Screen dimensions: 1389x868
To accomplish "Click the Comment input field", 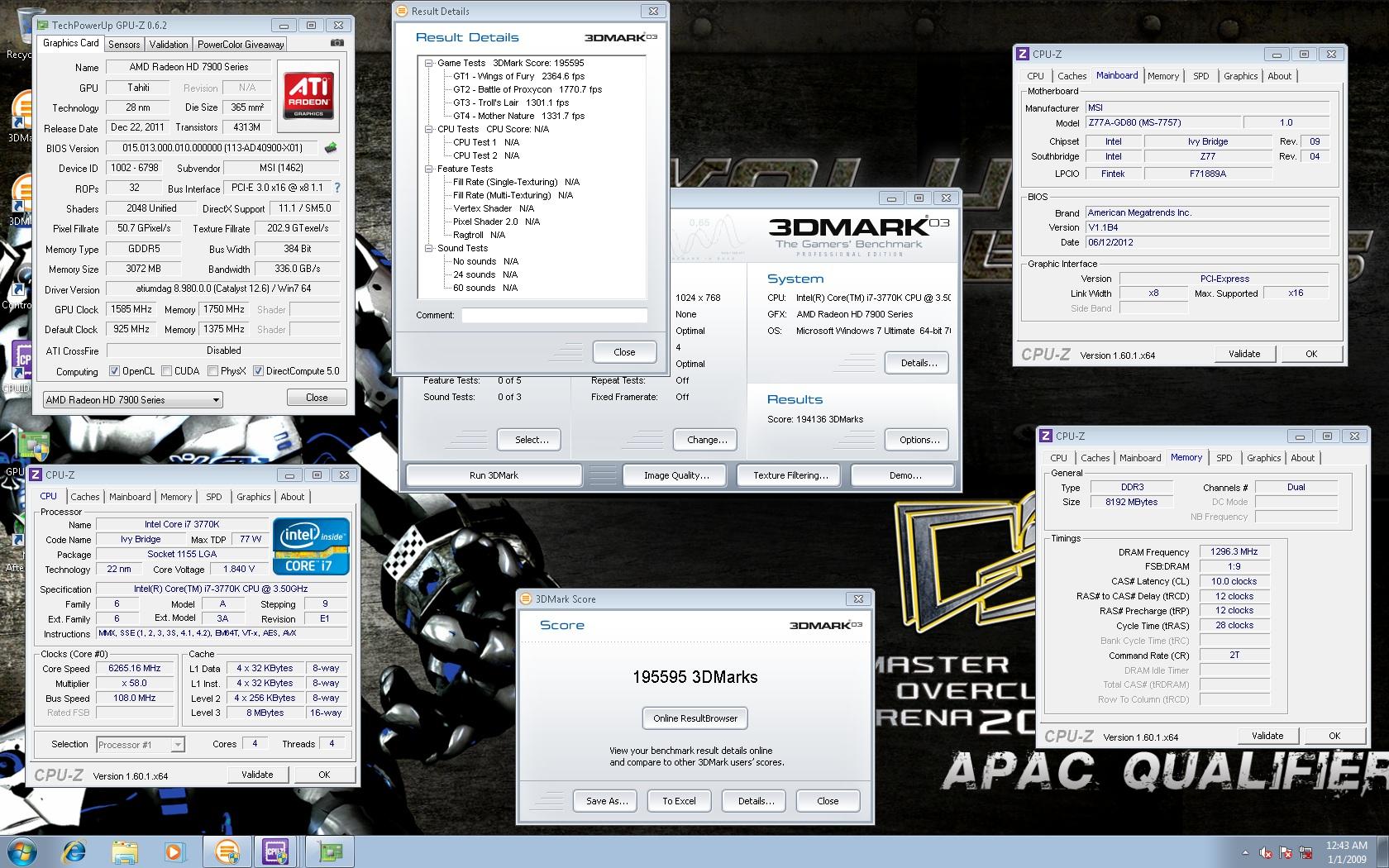I will (x=554, y=315).
